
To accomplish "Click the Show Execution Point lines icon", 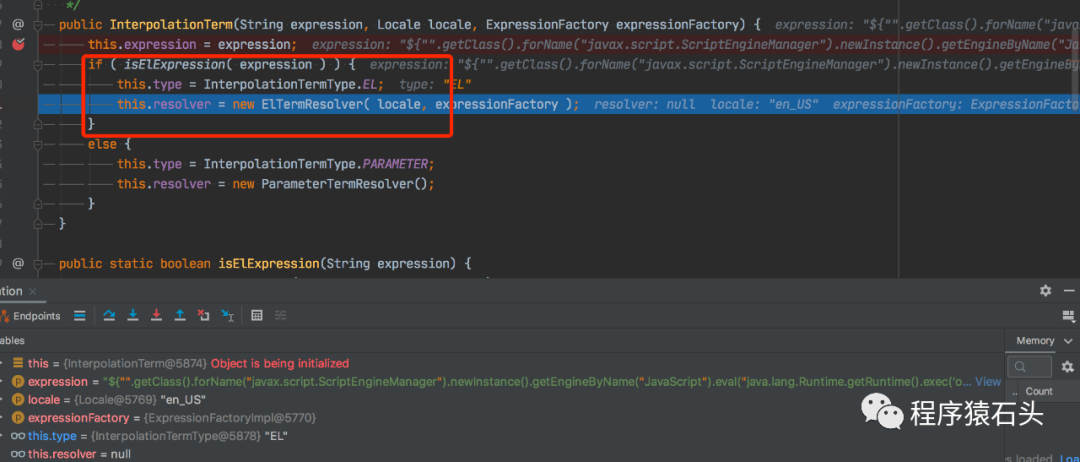I will 80,315.
